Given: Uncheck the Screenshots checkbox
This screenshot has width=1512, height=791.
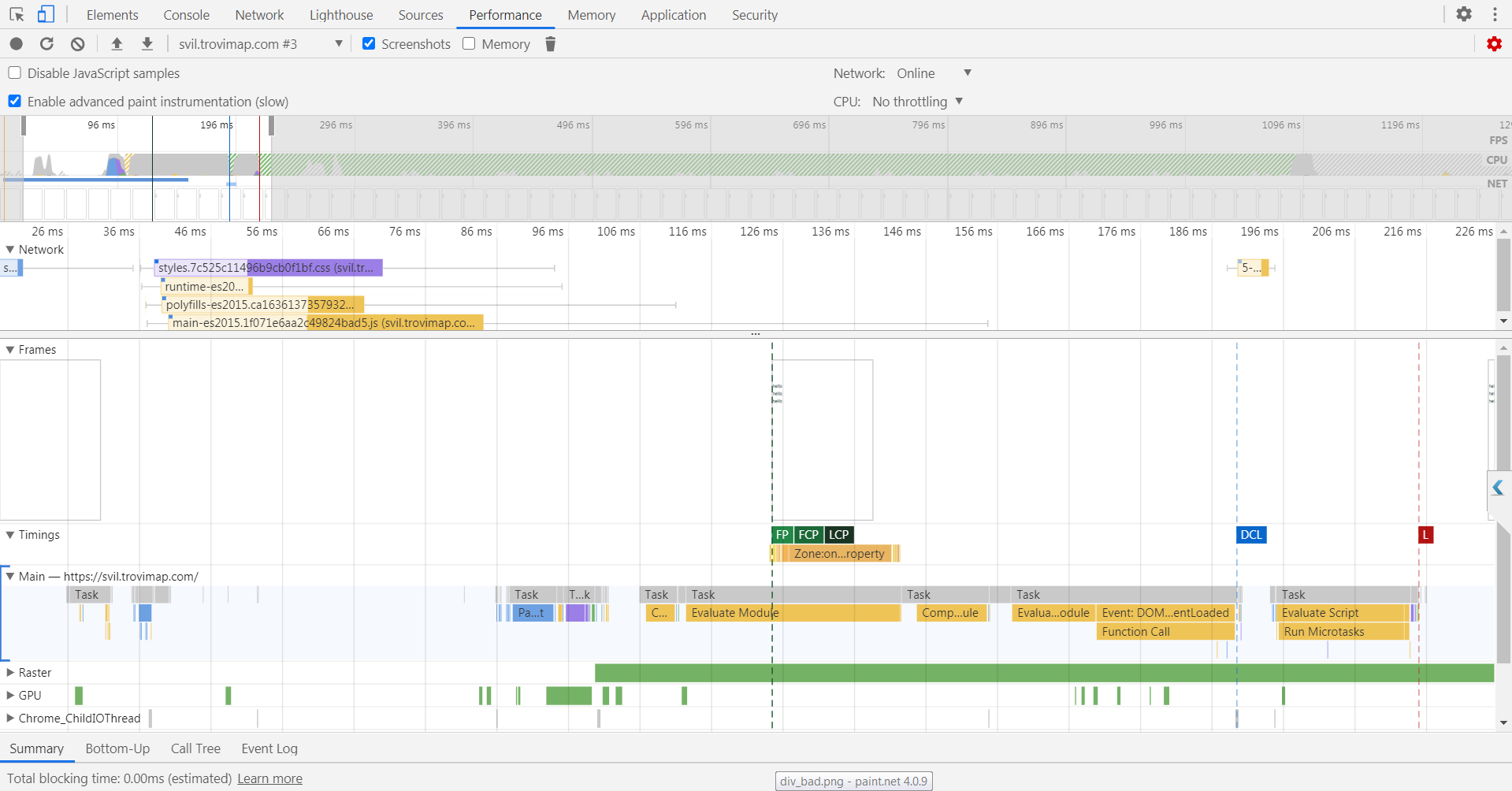Looking at the screenshot, I should click(369, 44).
